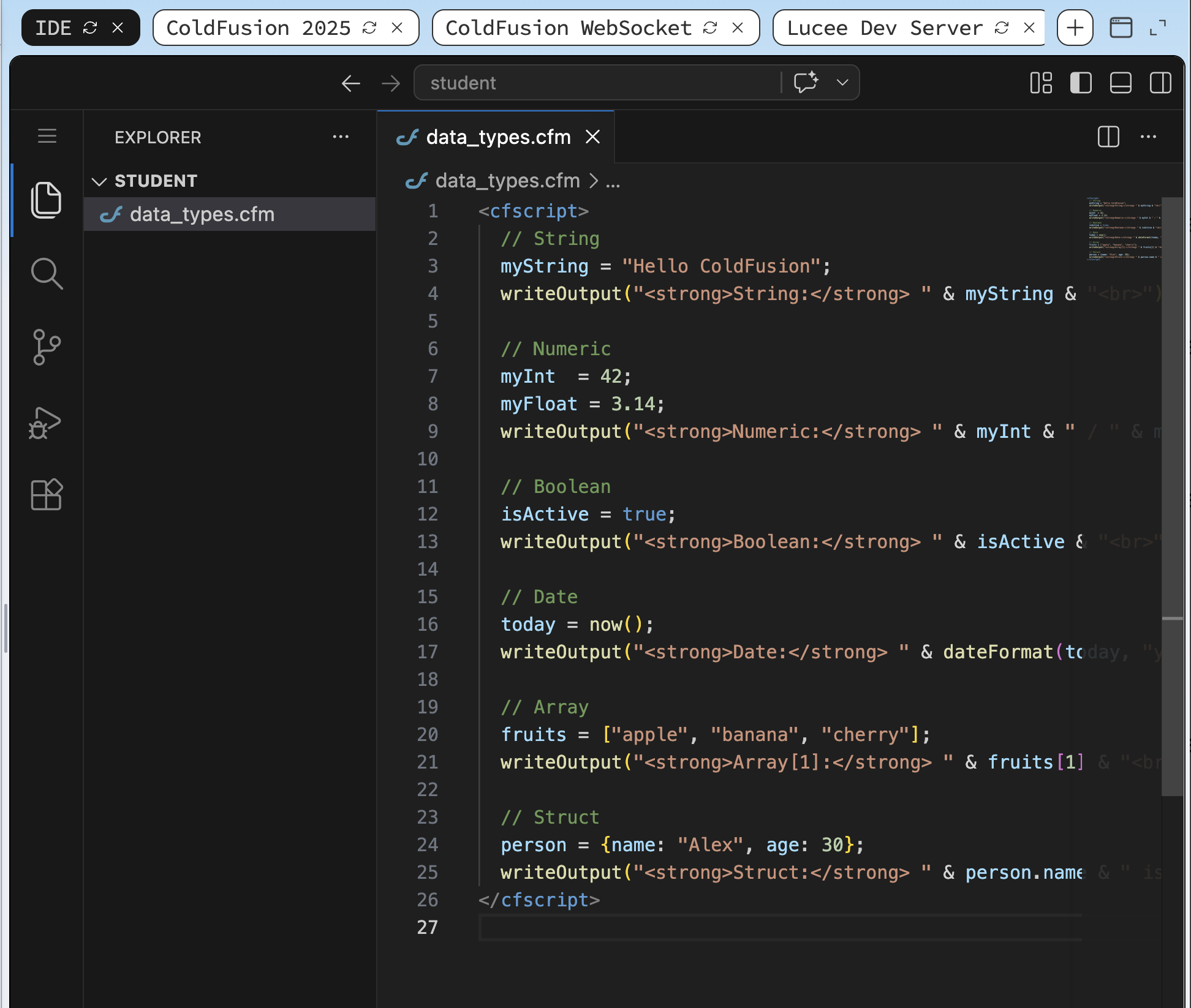Add a new tab with plus button
The height and width of the screenshot is (1008, 1191).
pyautogui.click(x=1075, y=28)
